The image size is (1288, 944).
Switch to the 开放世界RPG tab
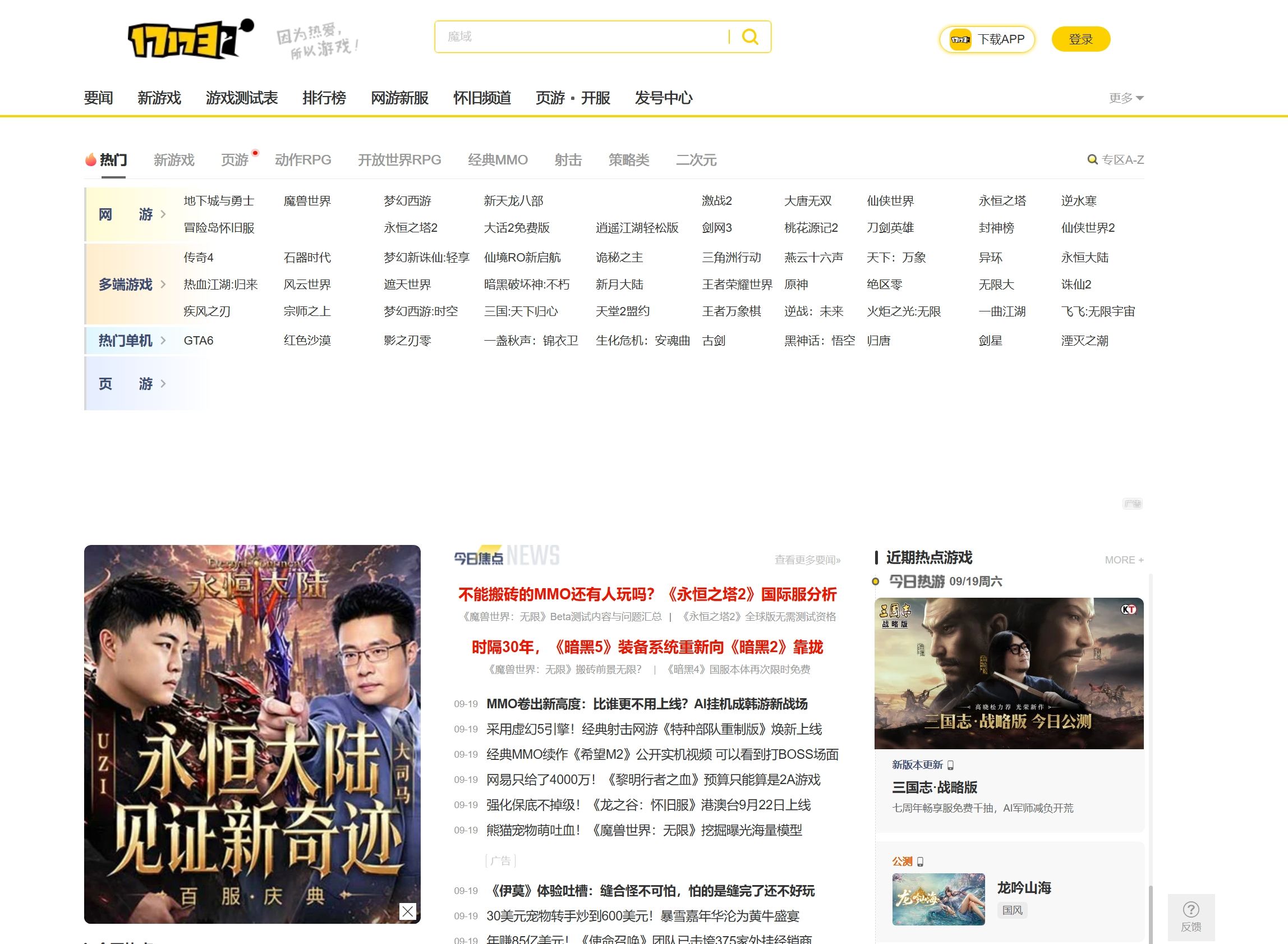[399, 160]
